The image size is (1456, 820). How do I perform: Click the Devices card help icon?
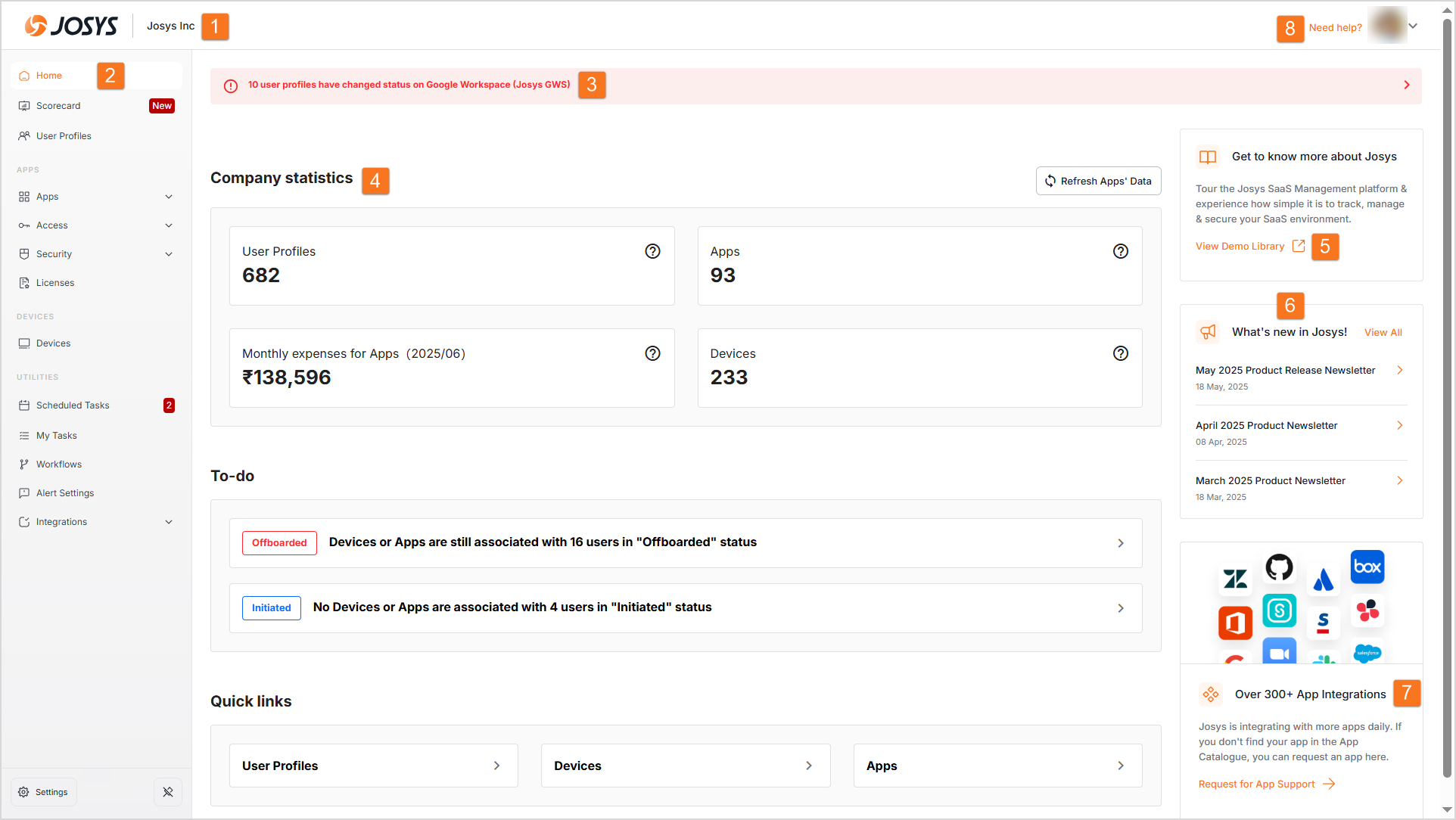pyautogui.click(x=1120, y=353)
